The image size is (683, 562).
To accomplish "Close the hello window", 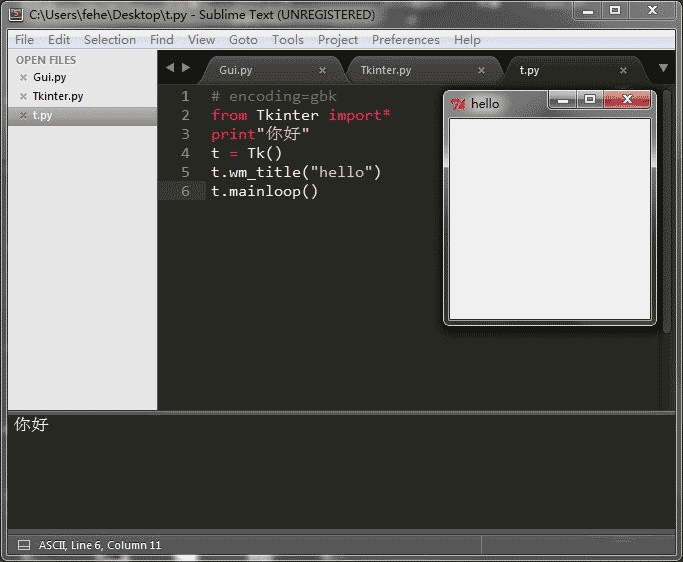I will pos(627,100).
